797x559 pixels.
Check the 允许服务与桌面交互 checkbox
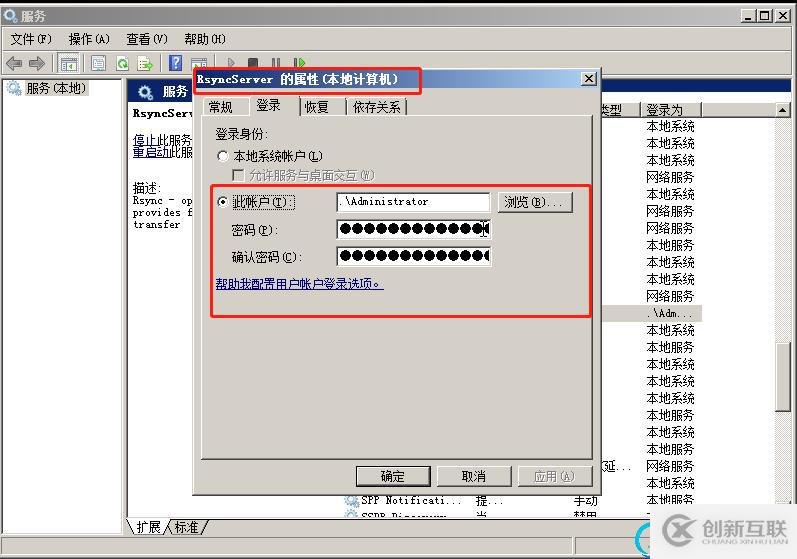237,175
